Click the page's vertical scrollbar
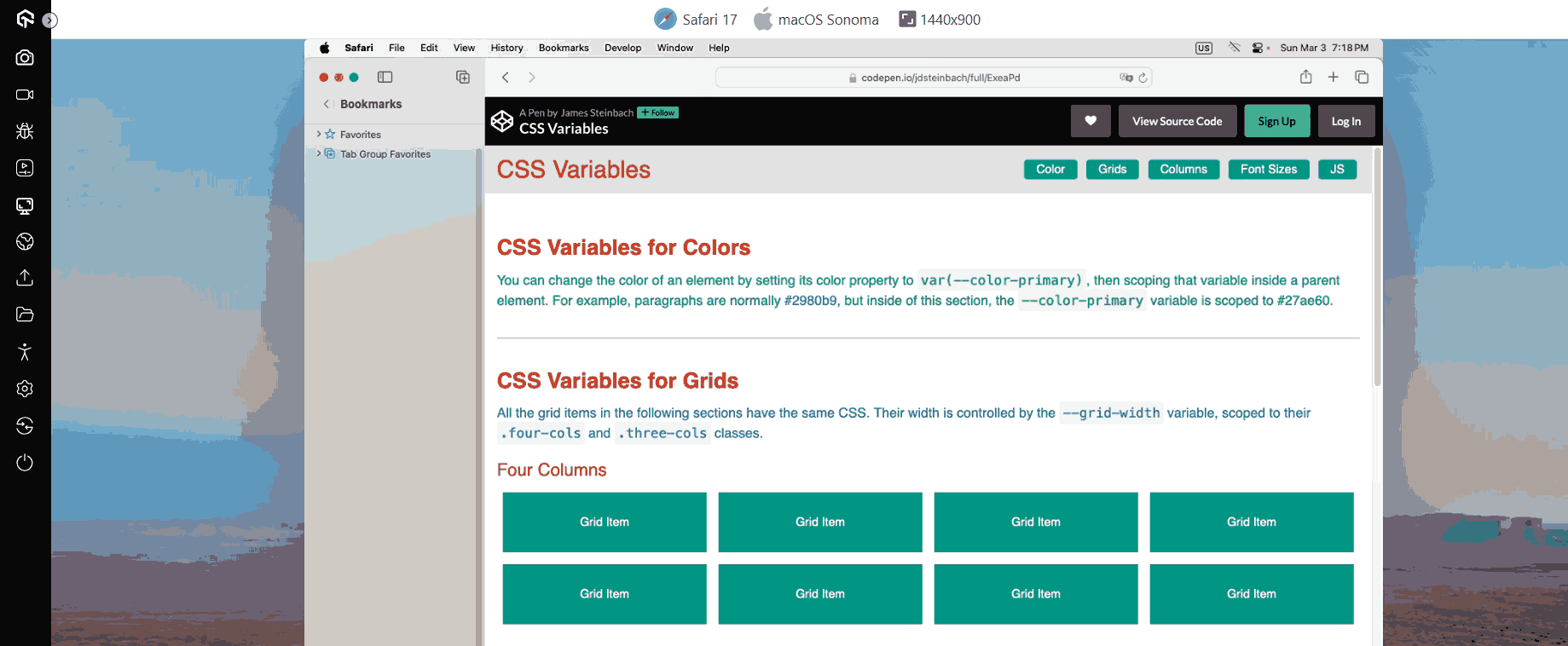This screenshot has height=646, width=1568. tap(1377, 267)
